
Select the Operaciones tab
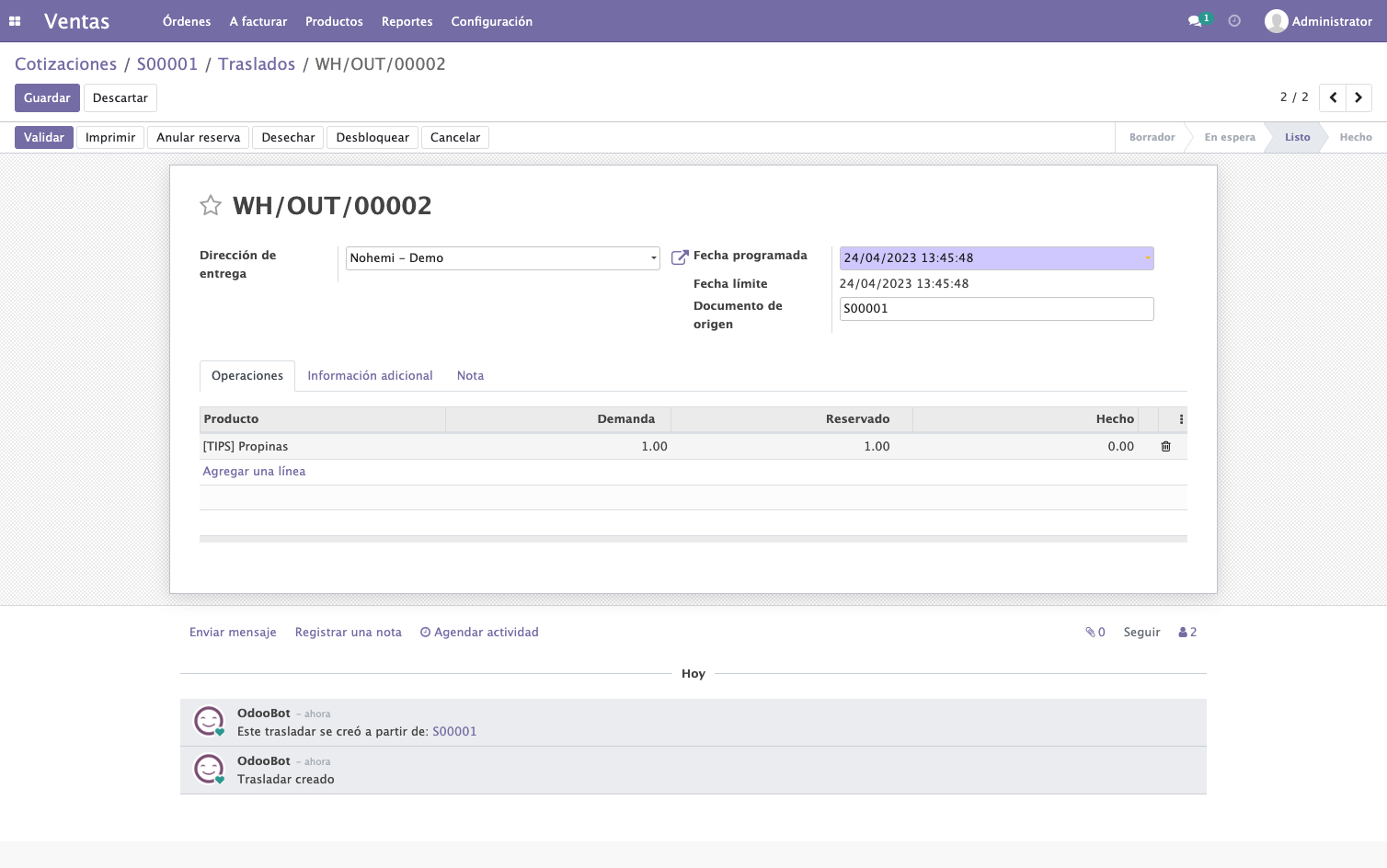click(247, 376)
